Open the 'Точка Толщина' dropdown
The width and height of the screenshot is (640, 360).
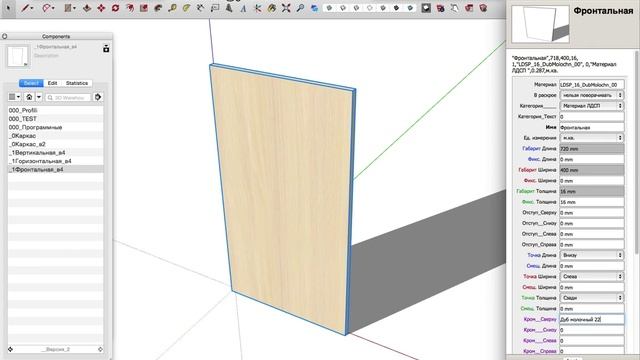point(591,298)
